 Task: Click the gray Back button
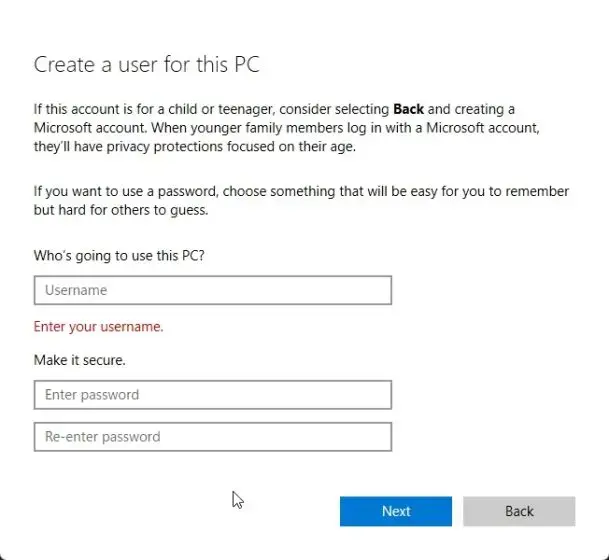(x=519, y=511)
